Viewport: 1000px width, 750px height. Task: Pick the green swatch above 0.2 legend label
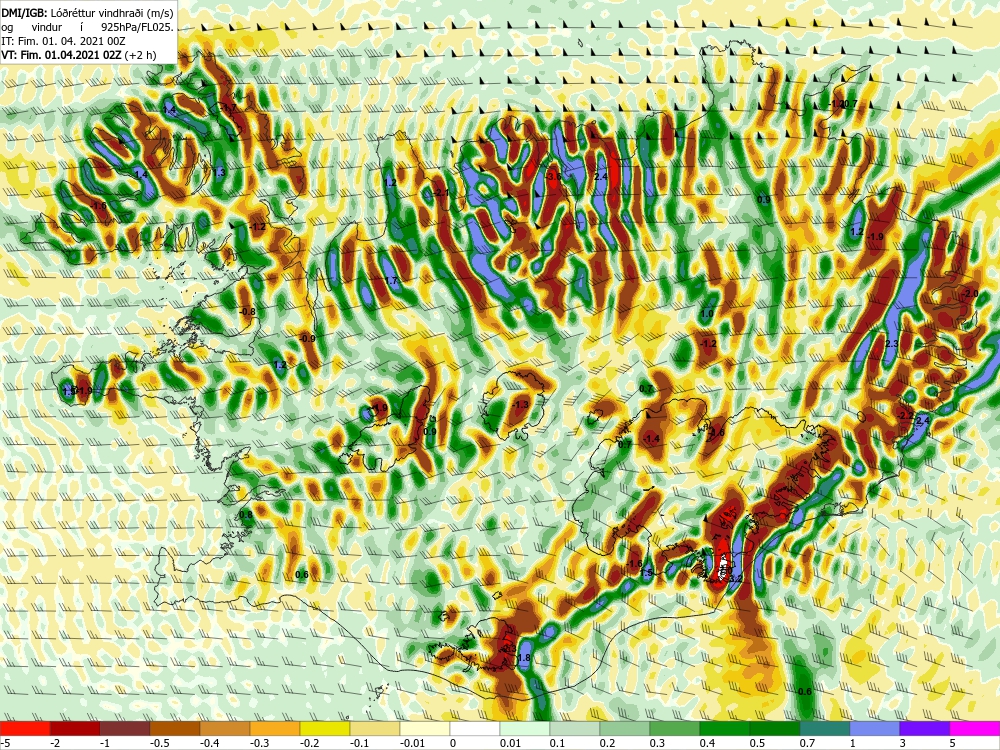click(625, 728)
